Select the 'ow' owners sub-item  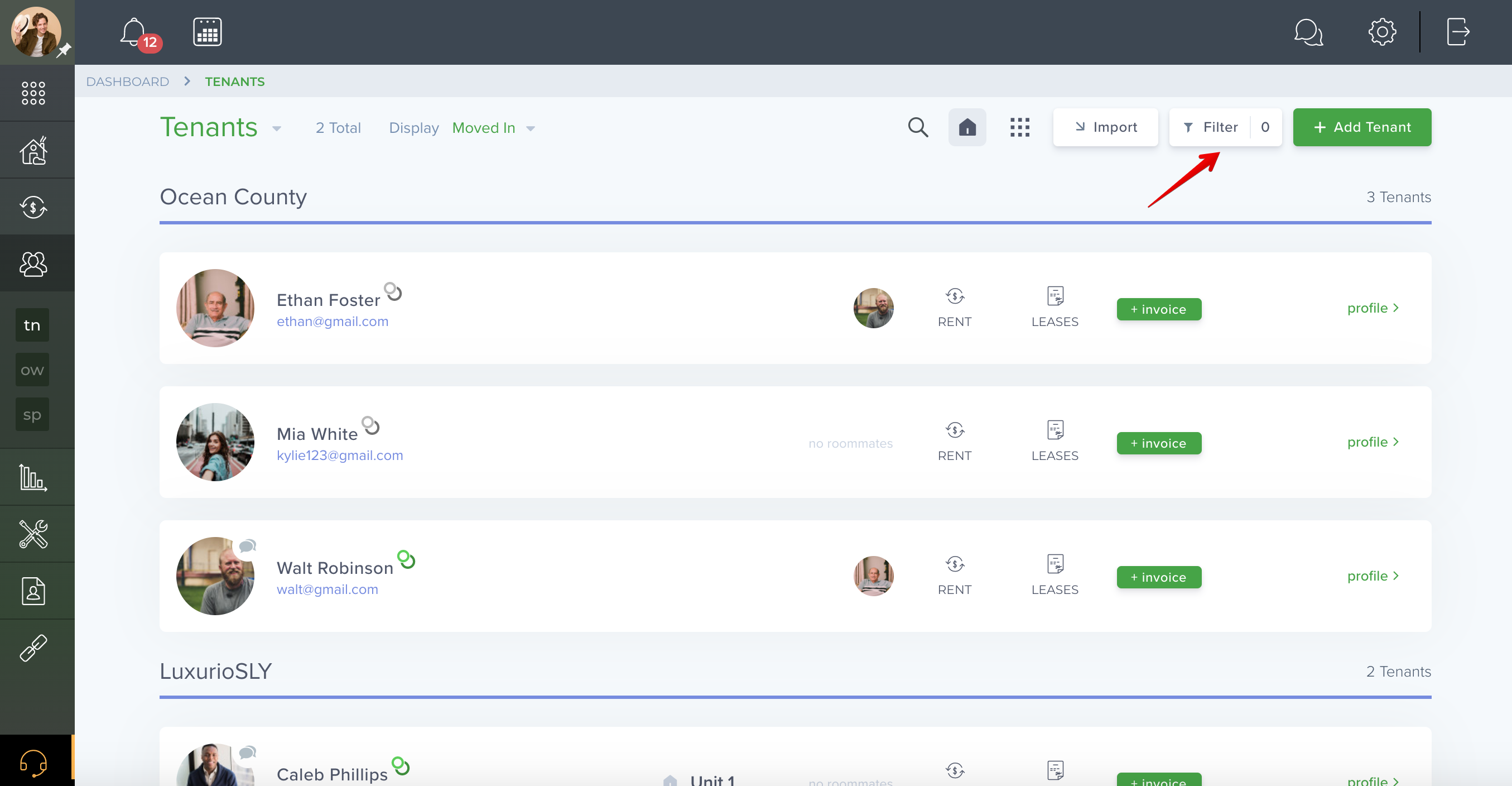point(32,370)
